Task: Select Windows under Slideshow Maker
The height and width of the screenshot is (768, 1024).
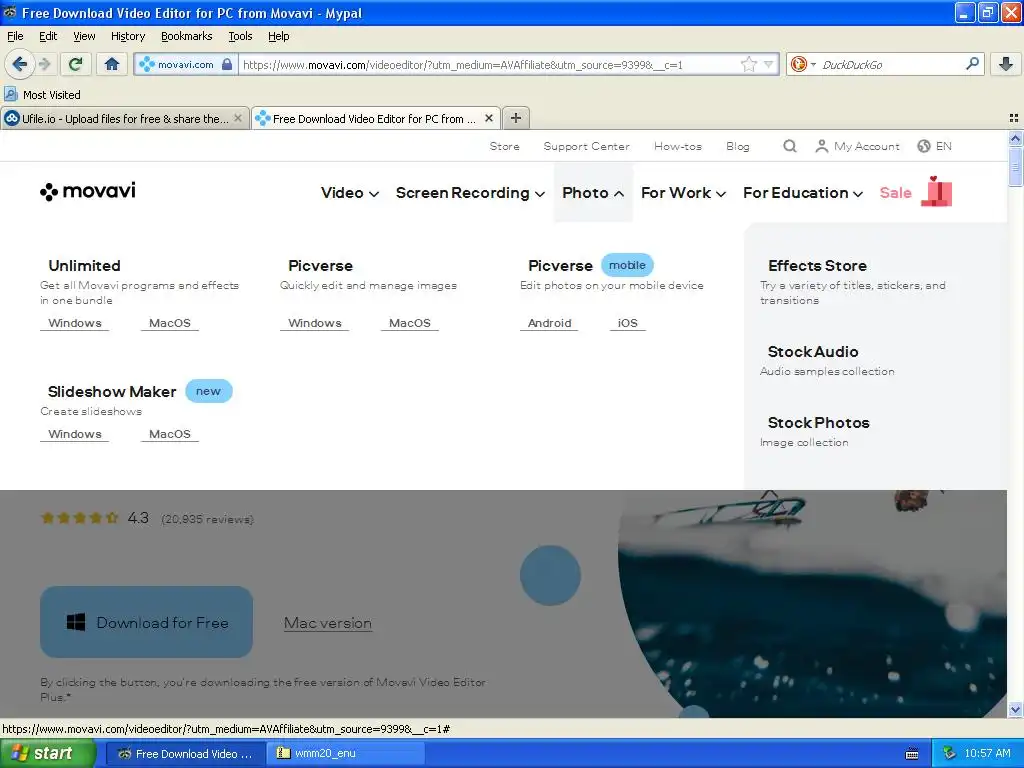Action: coord(75,434)
